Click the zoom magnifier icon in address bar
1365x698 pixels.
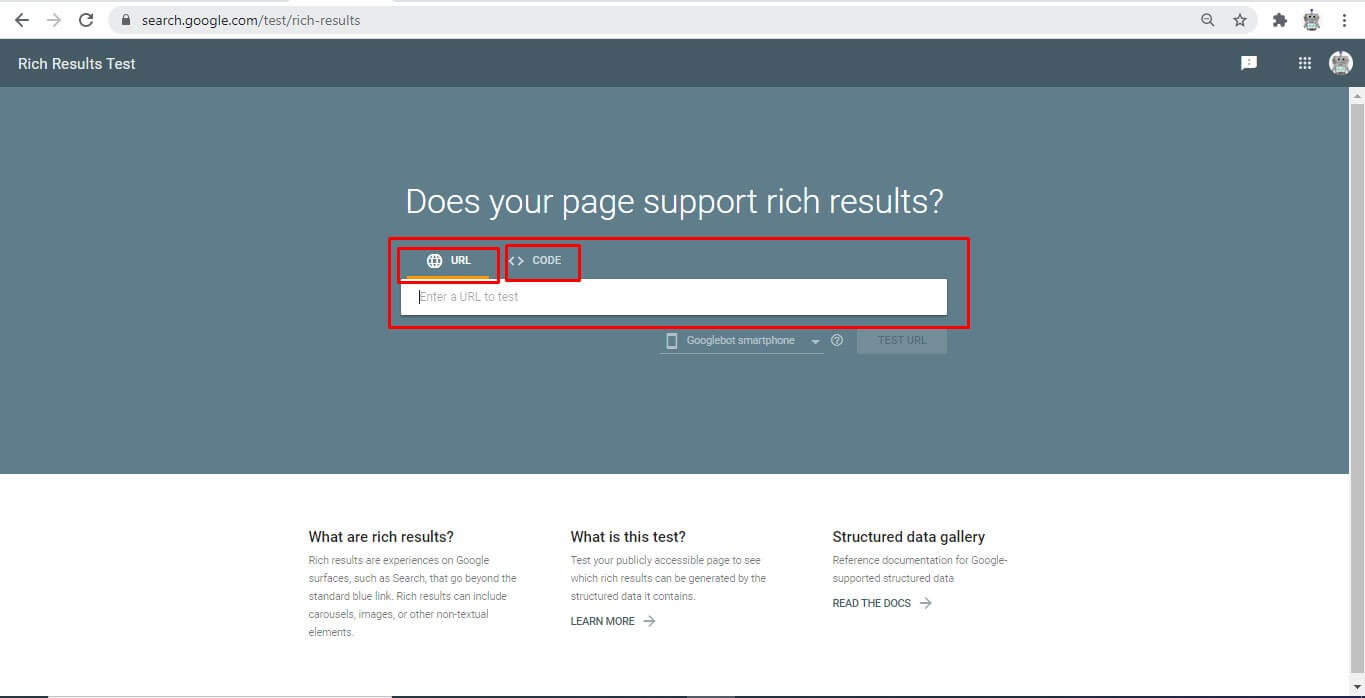tap(1208, 20)
